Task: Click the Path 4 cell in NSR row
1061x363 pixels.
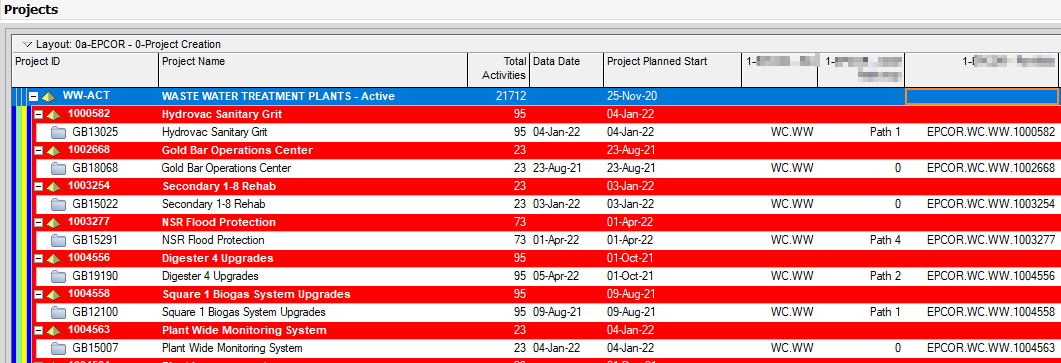Action: [x=885, y=240]
